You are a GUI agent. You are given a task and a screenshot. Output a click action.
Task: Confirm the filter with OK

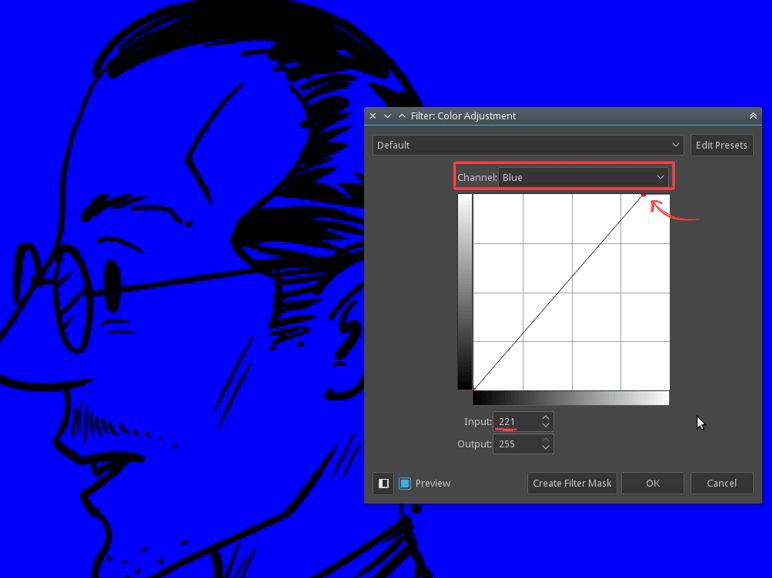(x=653, y=483)
